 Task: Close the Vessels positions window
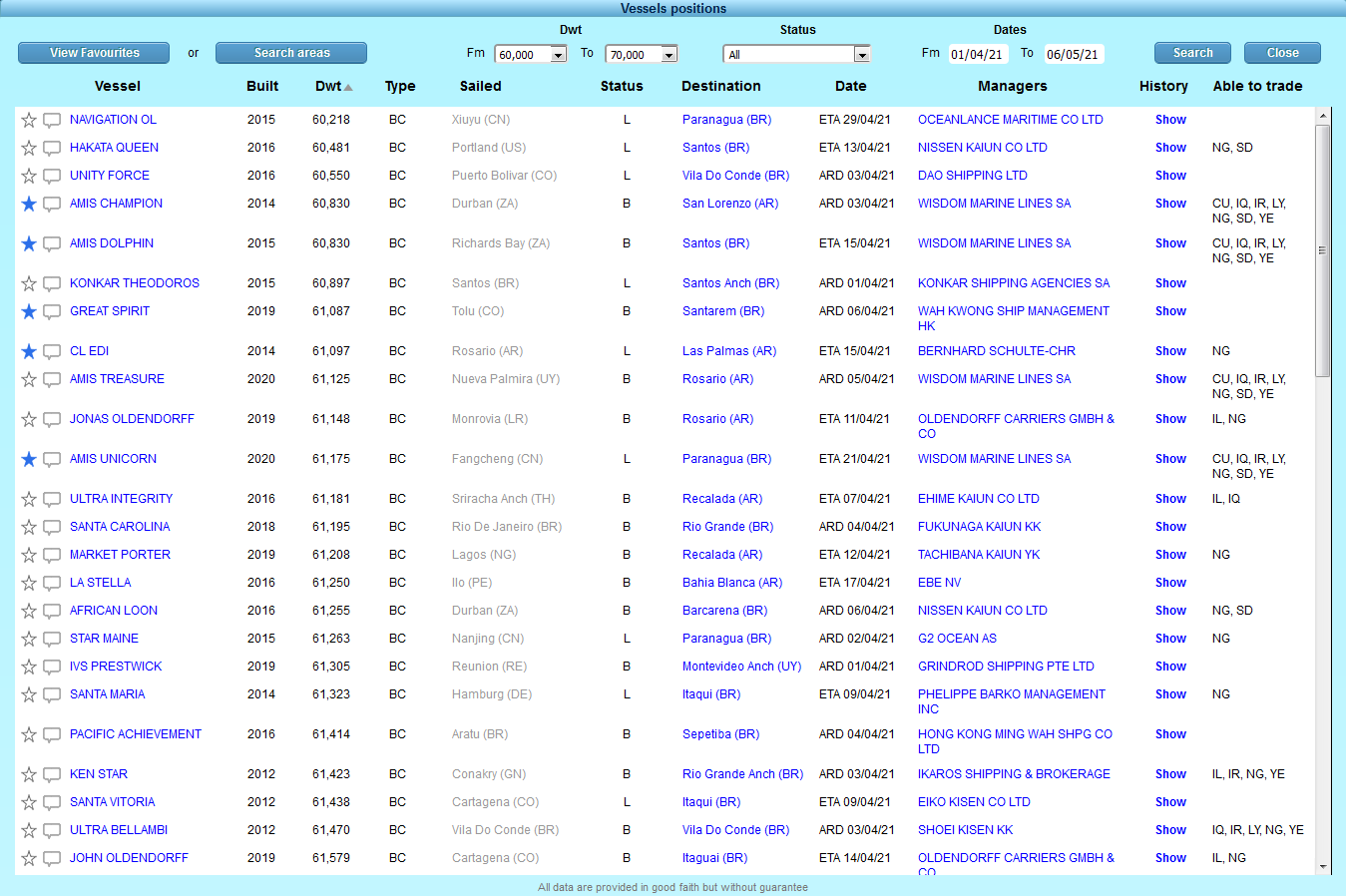1282,53
